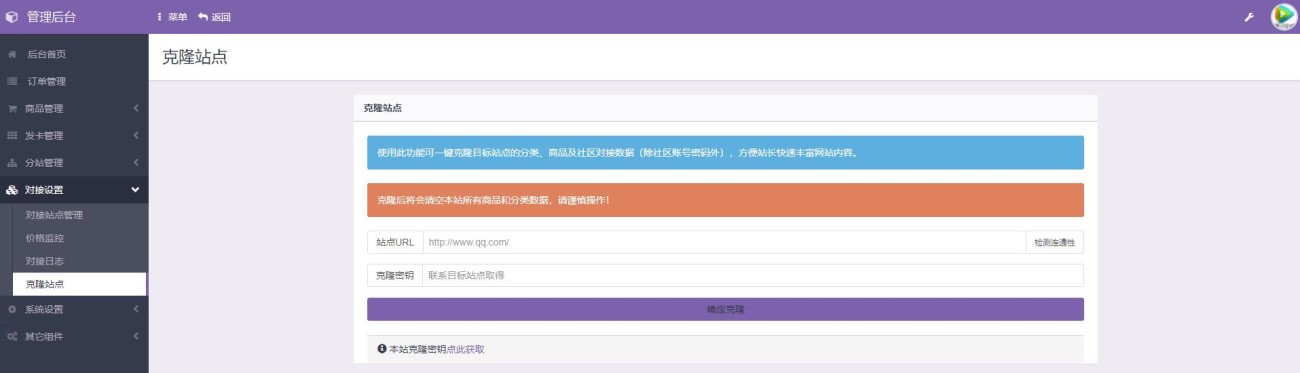Screen dimensions: 1300x373
Task: Expand the 商品管理 submenu arrow
Action: (x=135, y=108)
